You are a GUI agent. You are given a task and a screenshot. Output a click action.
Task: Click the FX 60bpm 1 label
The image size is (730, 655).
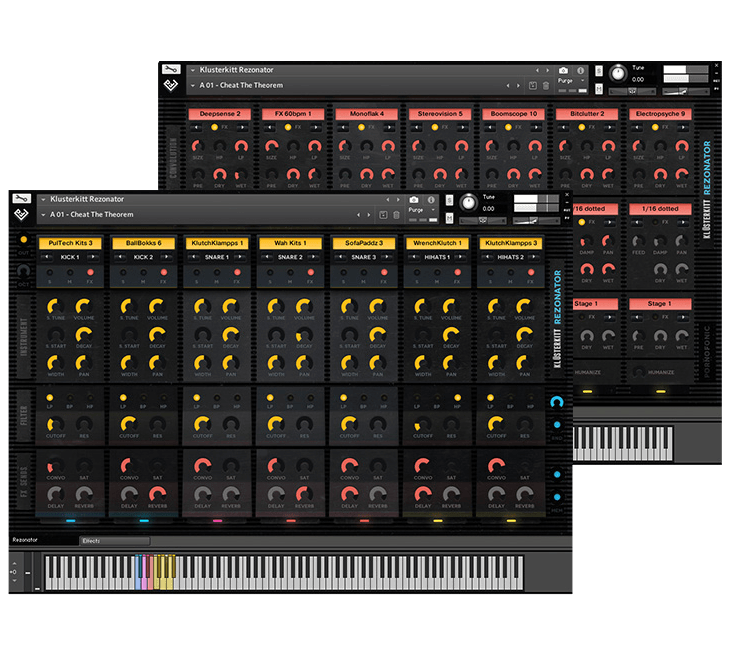293,114
